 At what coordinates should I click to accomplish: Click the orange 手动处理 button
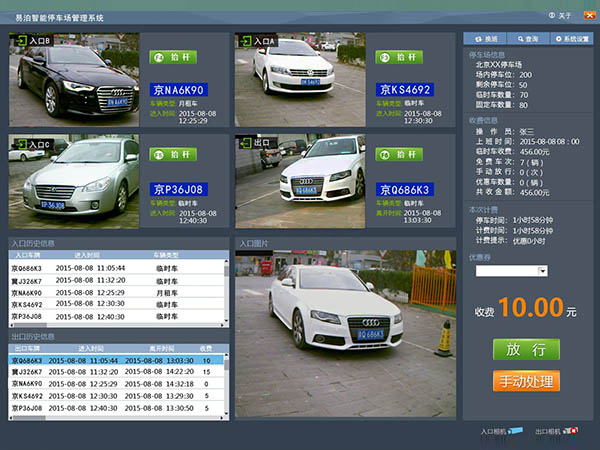(x=526, y=381)
